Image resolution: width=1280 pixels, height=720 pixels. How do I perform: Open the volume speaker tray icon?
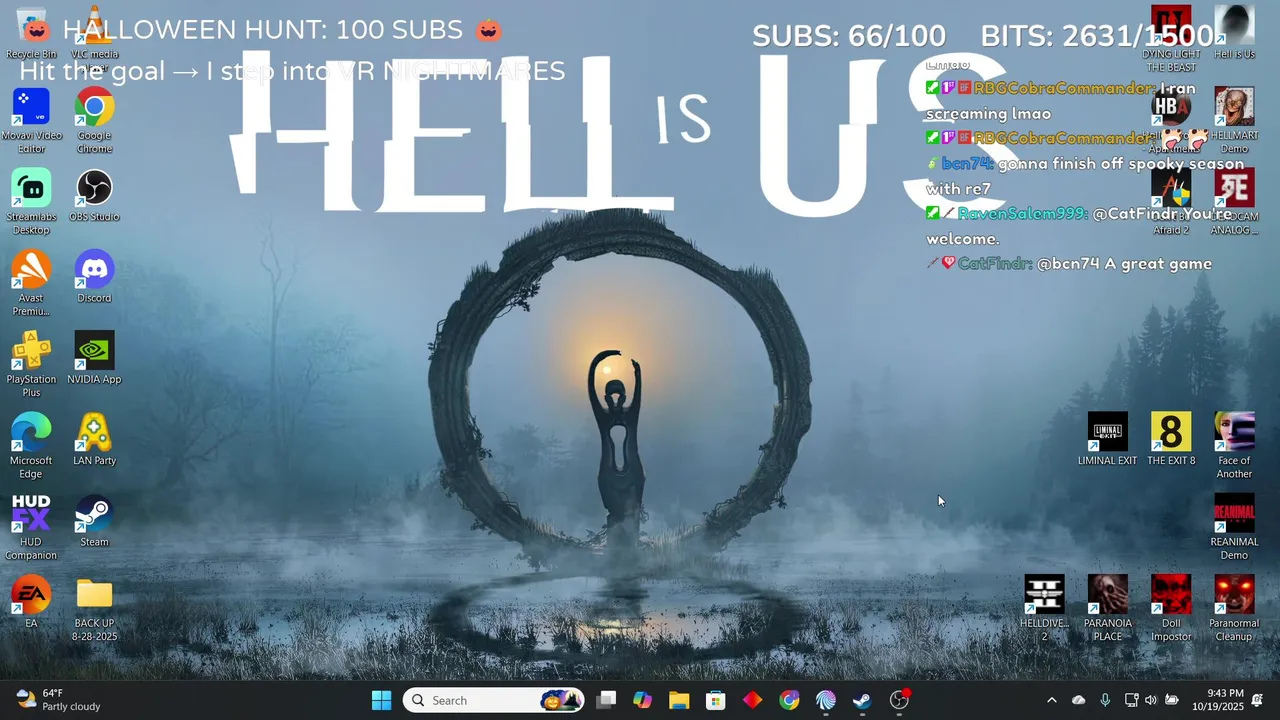pyautogui.click(x=1151, y=700)
